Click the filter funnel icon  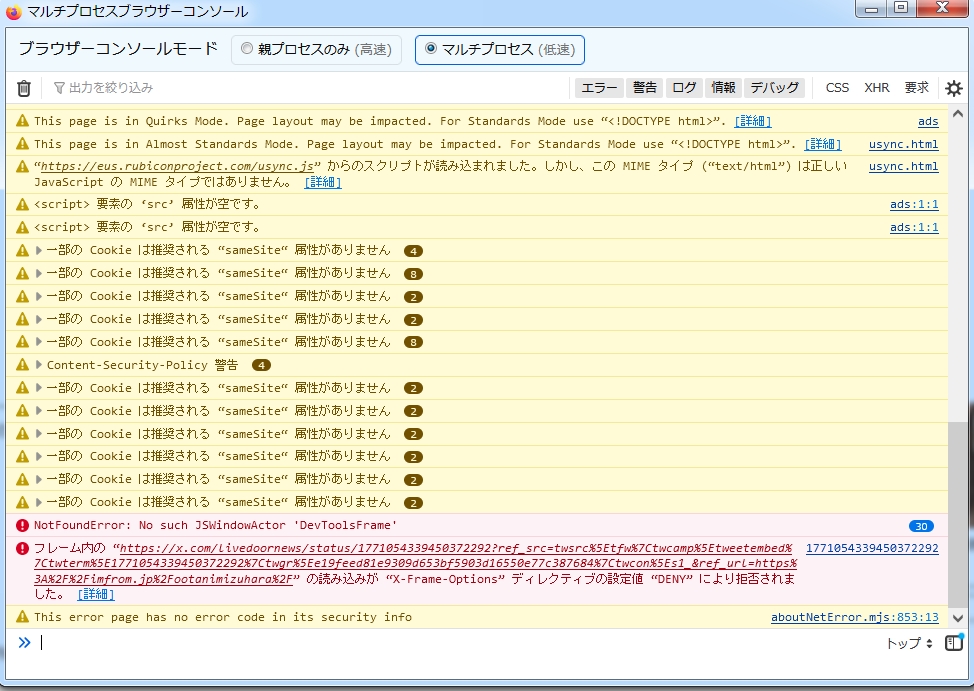pos(59,88)
